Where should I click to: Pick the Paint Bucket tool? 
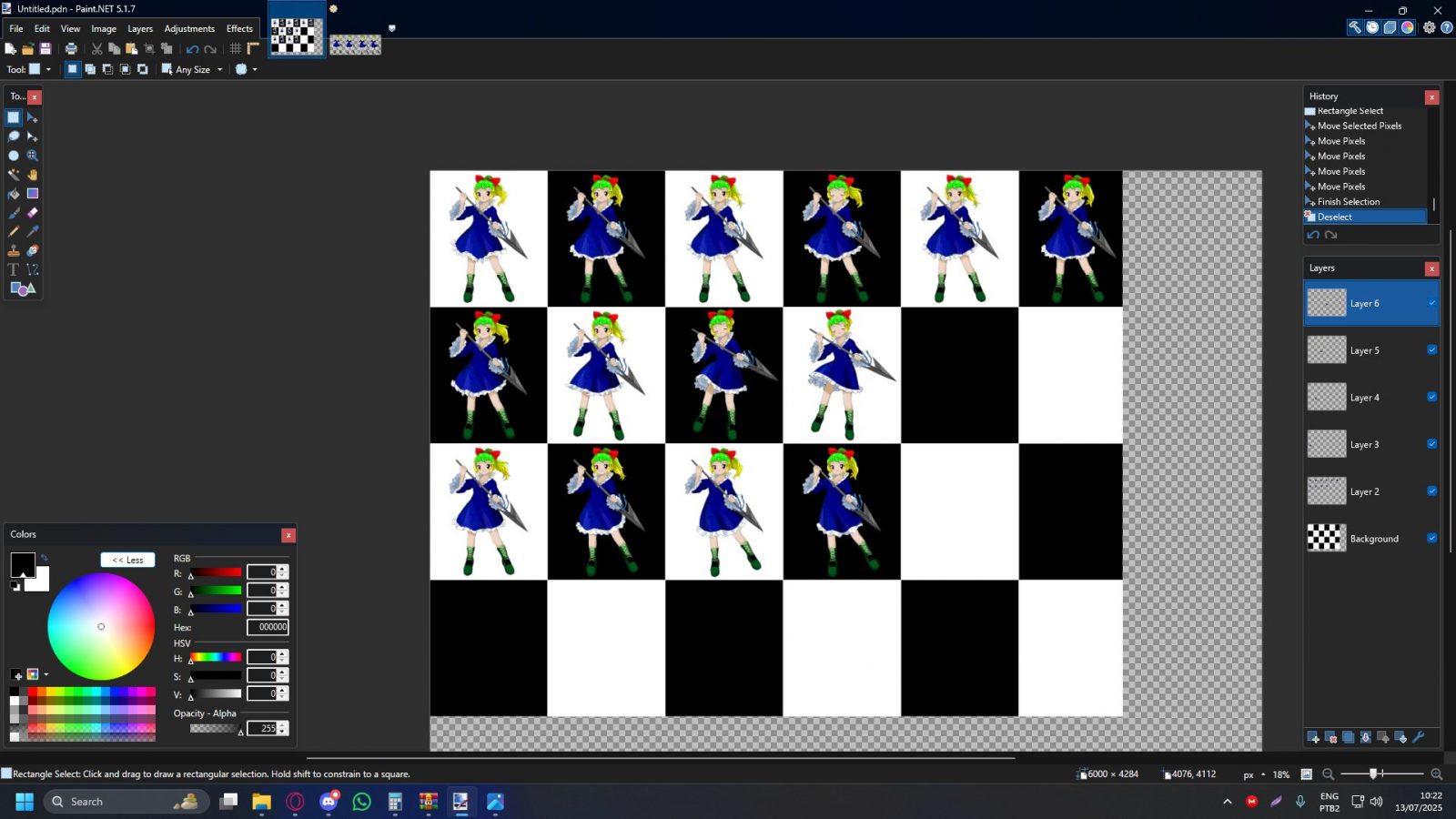point(14,194)
